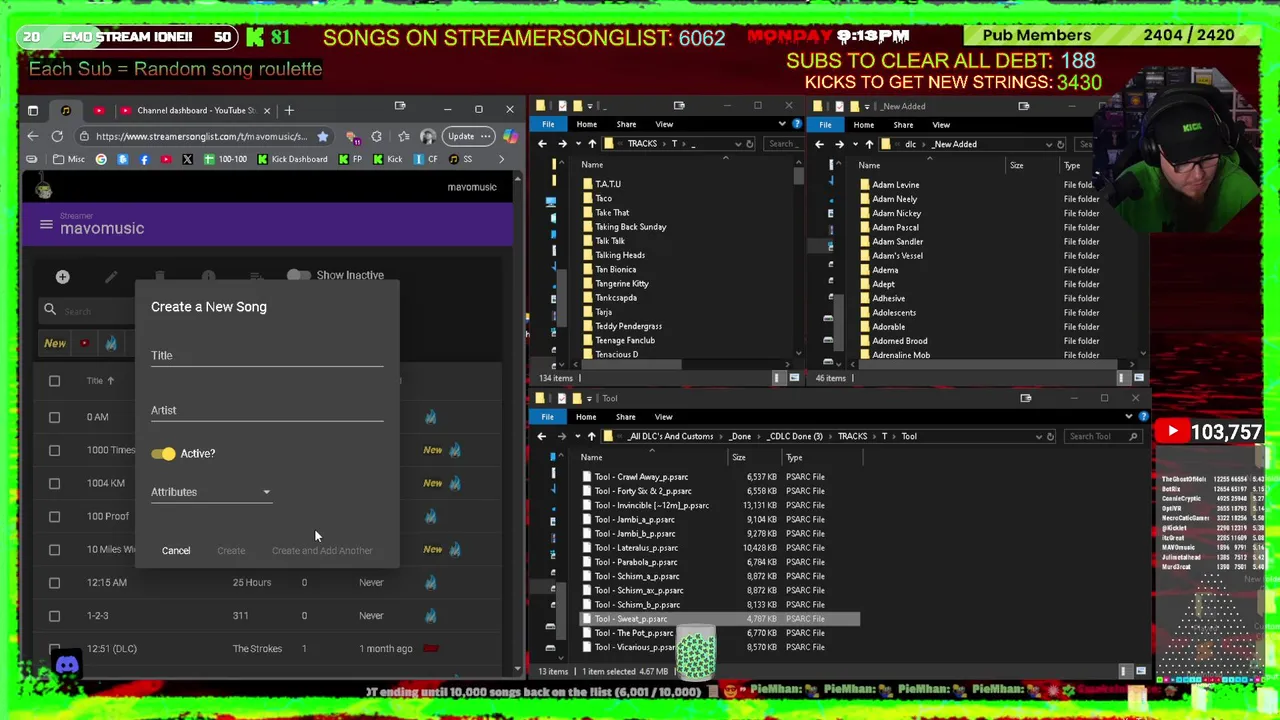Image resolution: width=1280 pixels, height=720 pixels.
Task: Open the X bookmark icon
Action: [187, 159]
